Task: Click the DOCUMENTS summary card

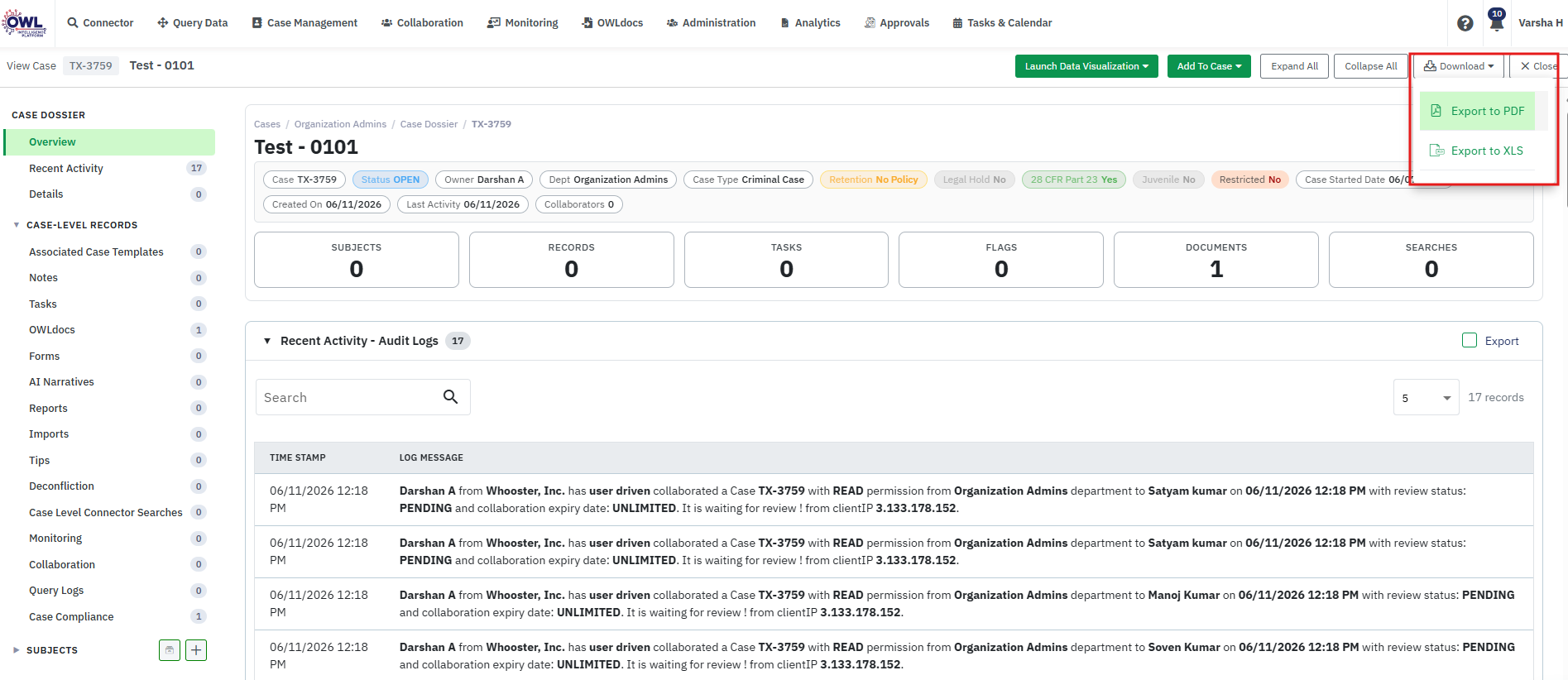Action: (x=1216, y=260)
